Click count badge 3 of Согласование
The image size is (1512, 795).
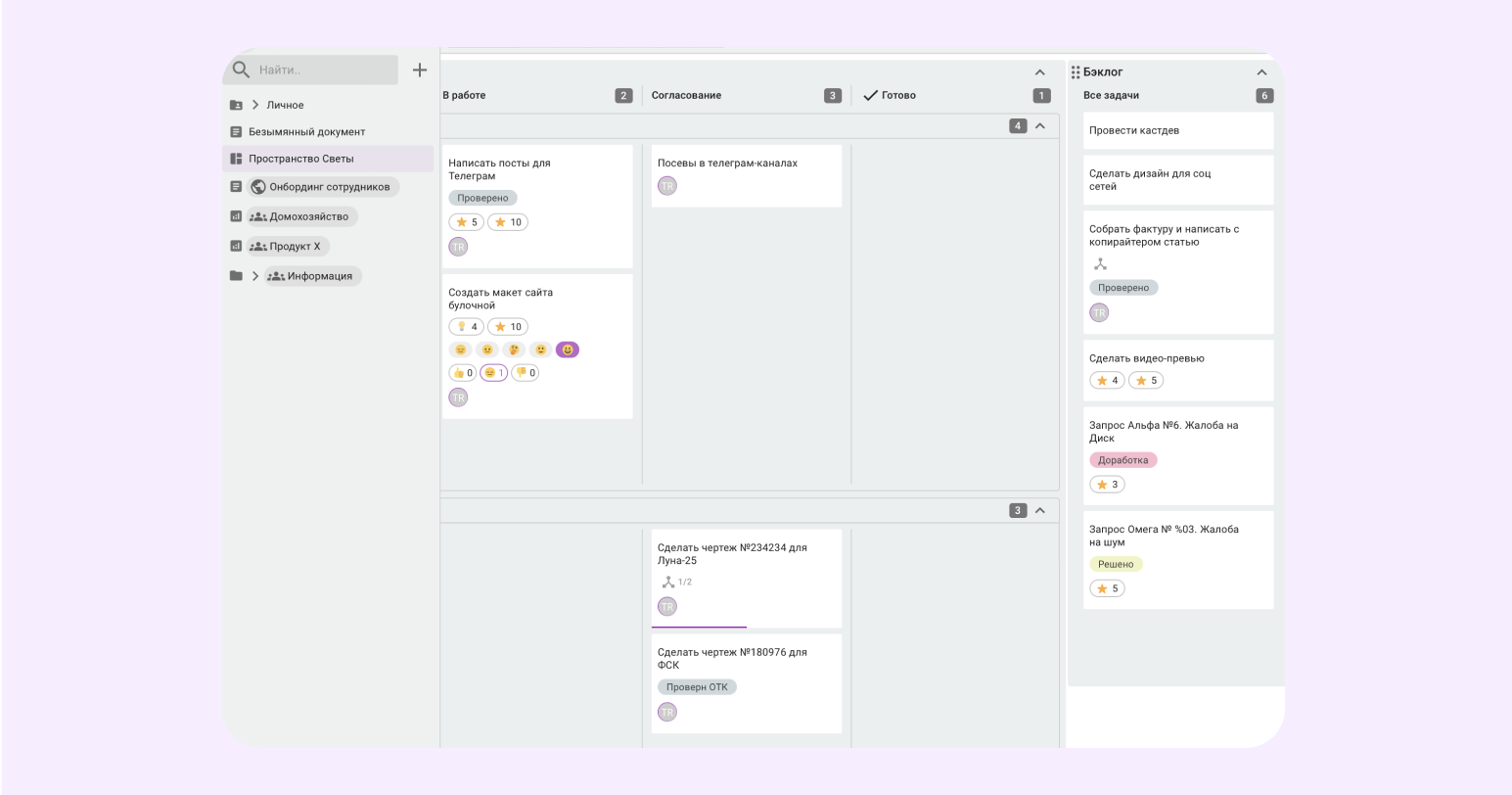[833, 95]
